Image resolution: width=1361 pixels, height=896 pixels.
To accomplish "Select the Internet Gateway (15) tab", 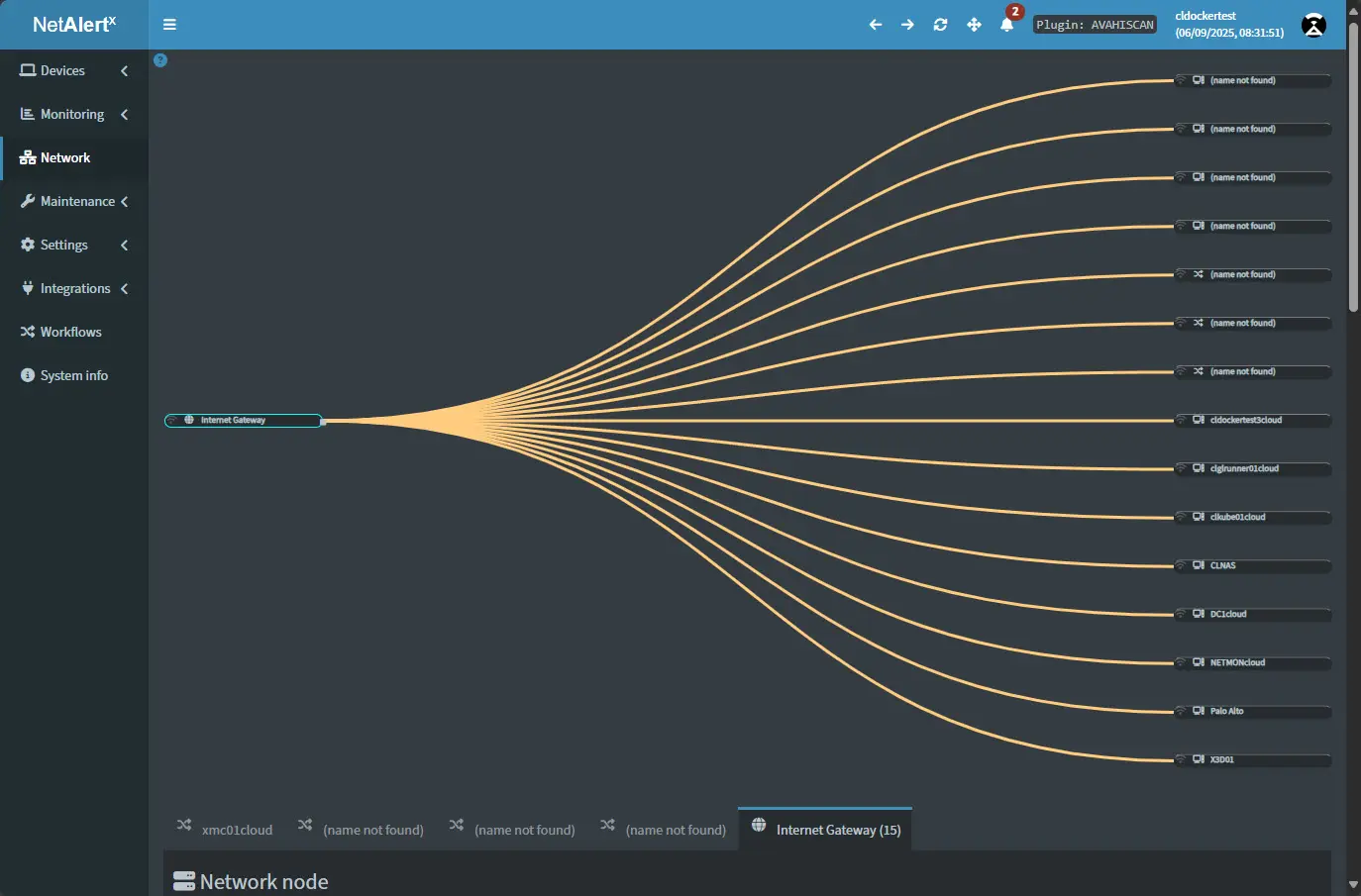I will (x=826, y=830).
